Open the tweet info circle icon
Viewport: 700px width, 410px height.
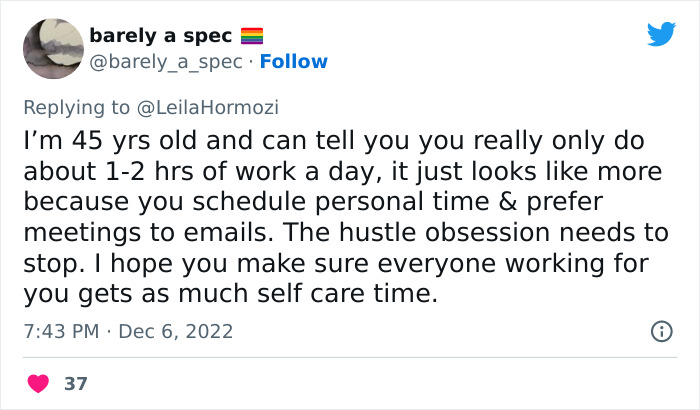coord(662,331)
